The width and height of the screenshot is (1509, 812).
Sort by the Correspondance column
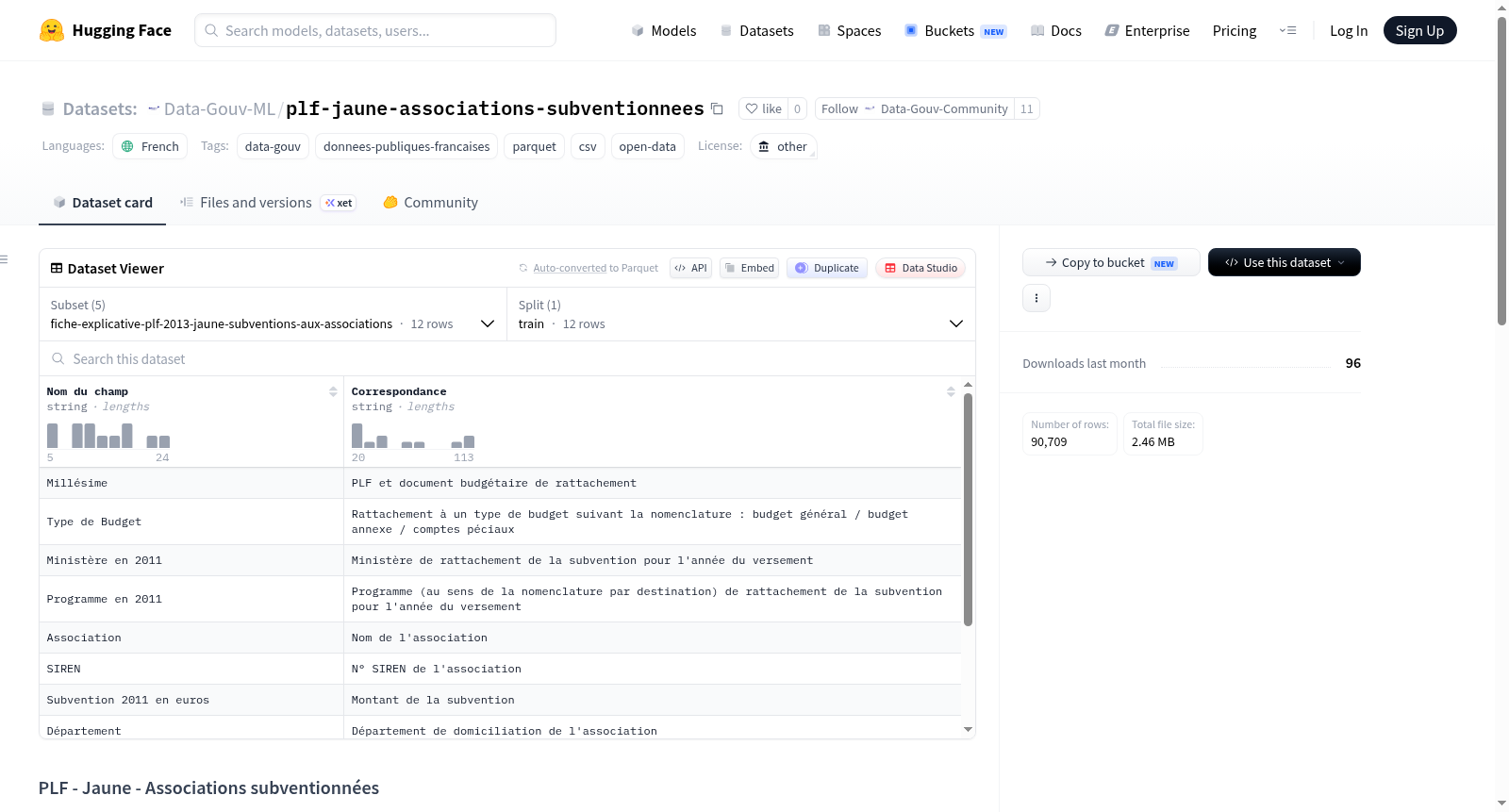951,391
